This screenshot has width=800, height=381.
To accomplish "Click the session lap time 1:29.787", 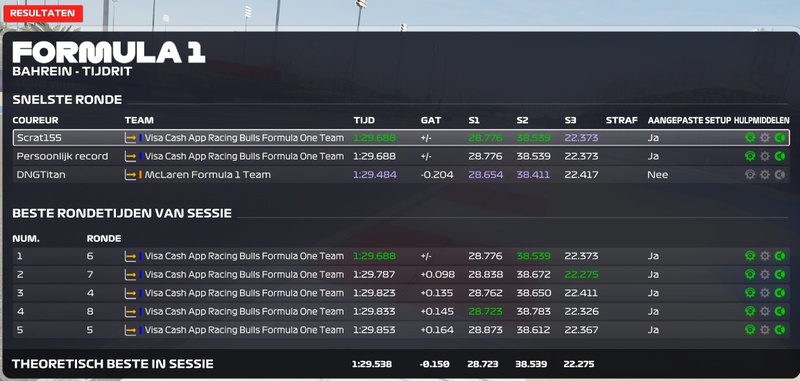I will click(x=374, y=274).
